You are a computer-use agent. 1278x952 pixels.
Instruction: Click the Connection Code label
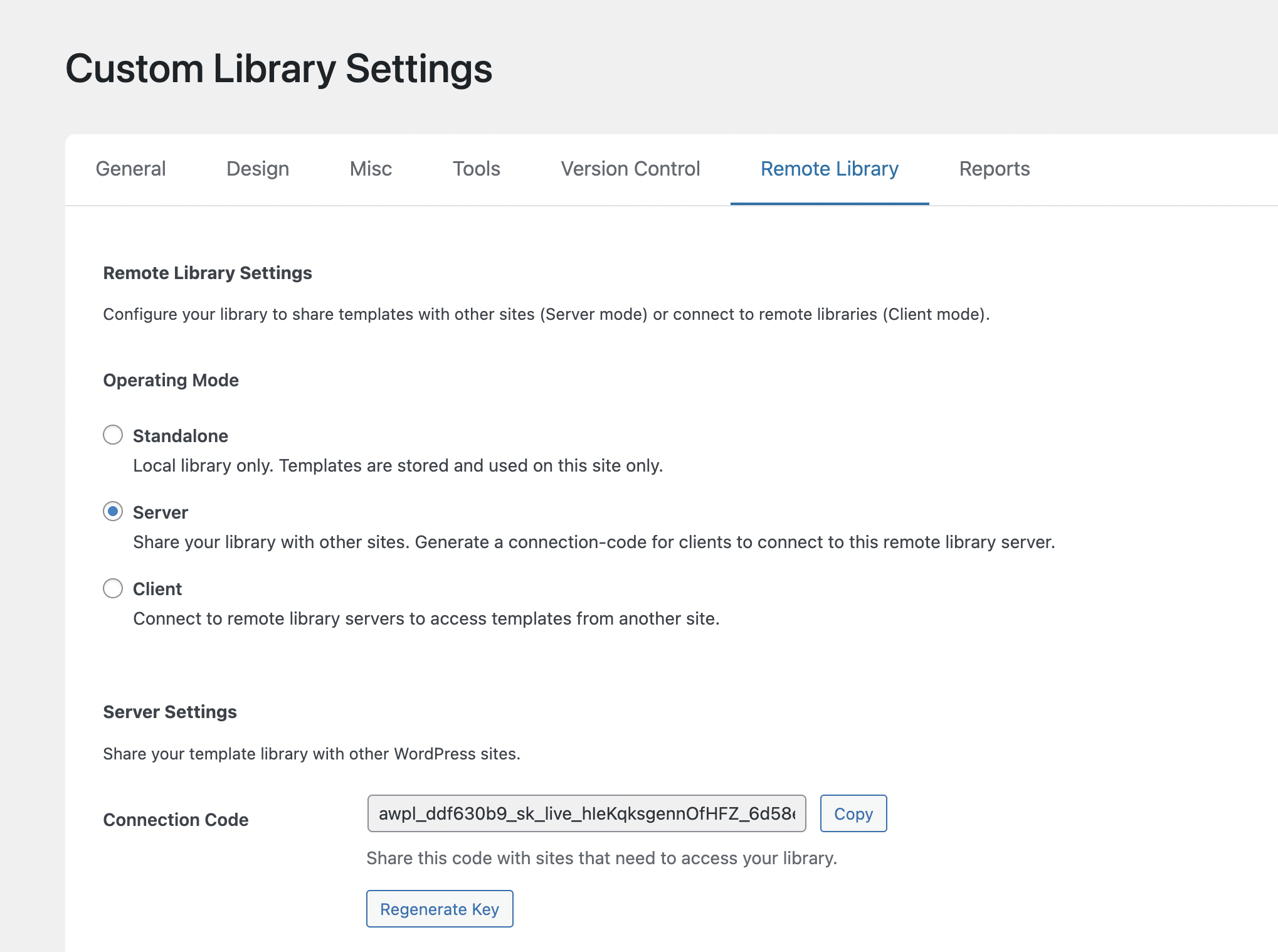point(176,820)
